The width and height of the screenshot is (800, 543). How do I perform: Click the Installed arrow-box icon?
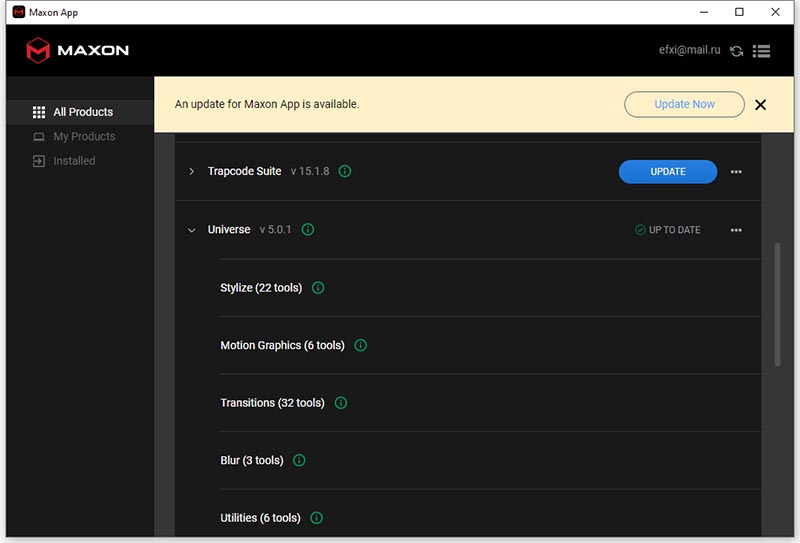[39, 161]
